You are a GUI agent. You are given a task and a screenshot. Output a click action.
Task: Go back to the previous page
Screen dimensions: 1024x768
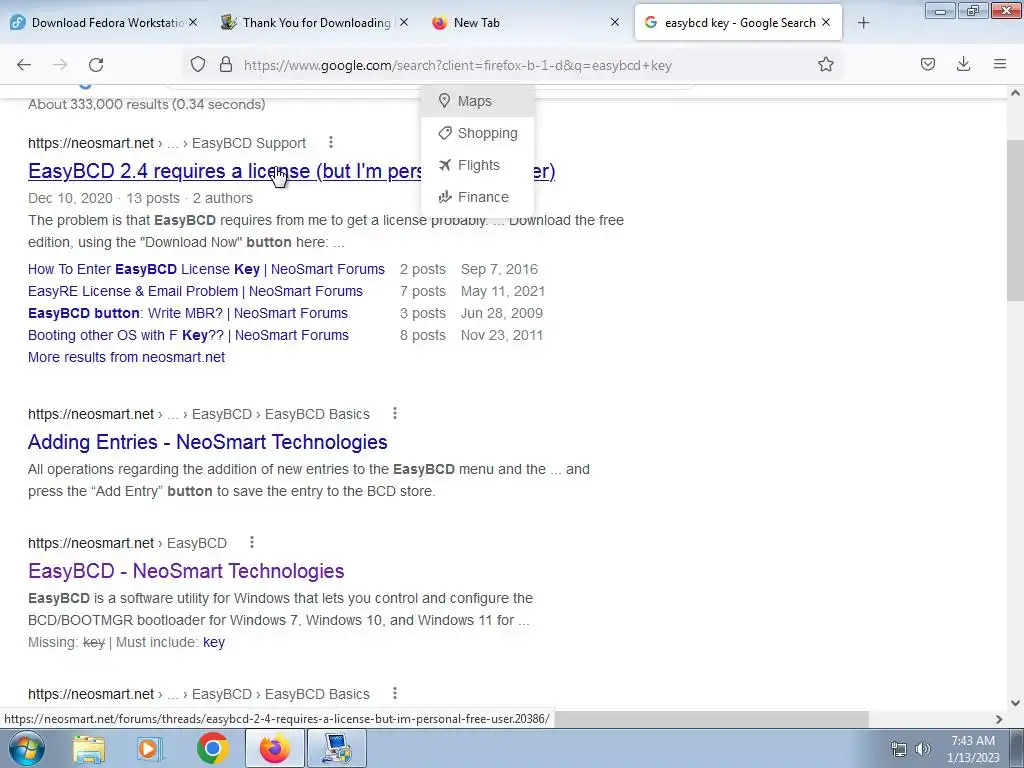click(x=24, y=65)
